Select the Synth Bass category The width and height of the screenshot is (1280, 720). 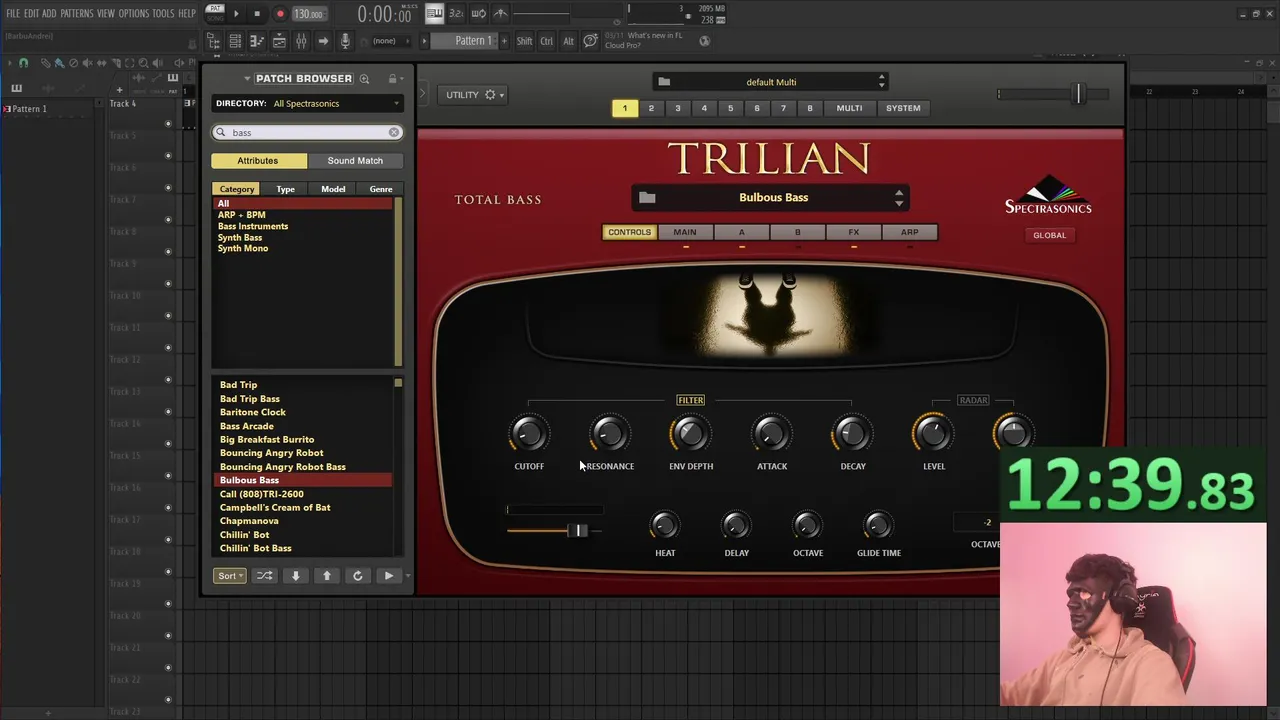[x=240, y=237]
